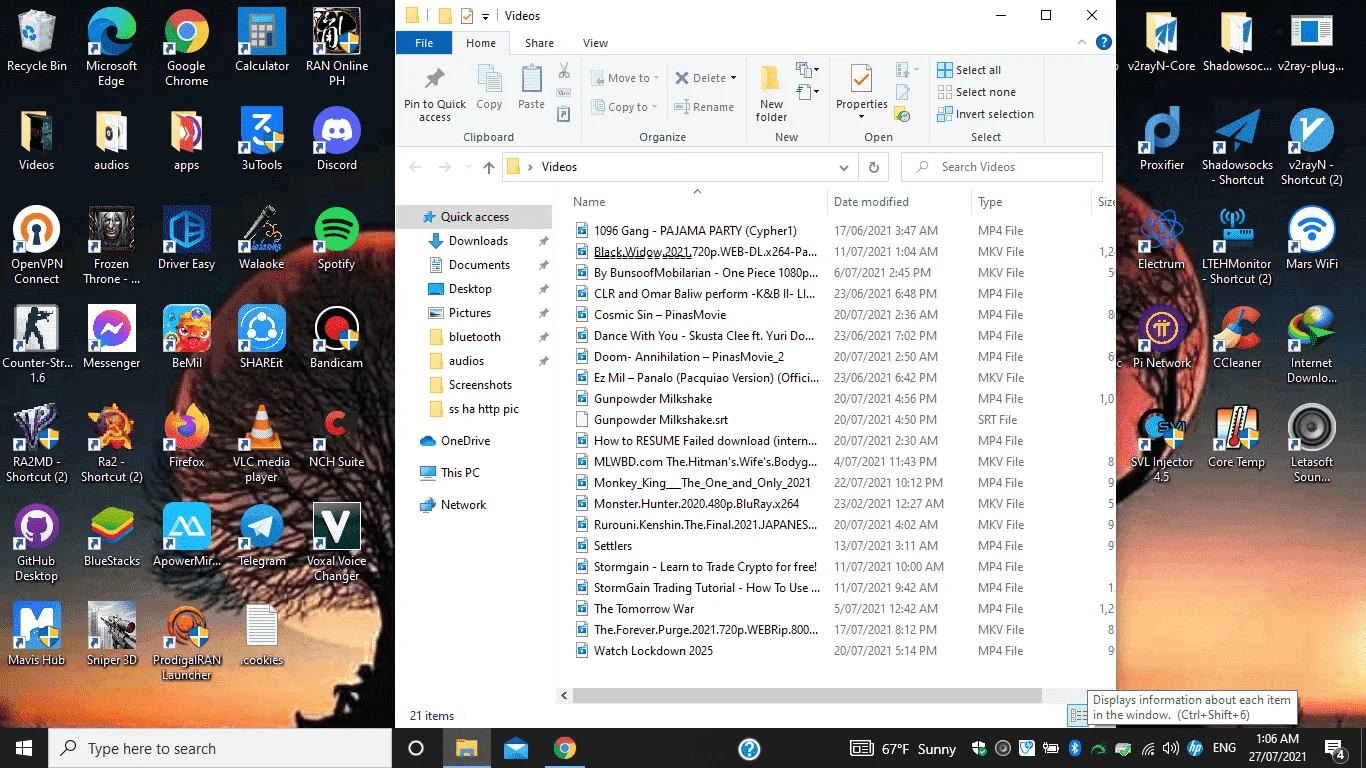Select the file "Watch Lockdown 2025"

[x=653, y=651]
